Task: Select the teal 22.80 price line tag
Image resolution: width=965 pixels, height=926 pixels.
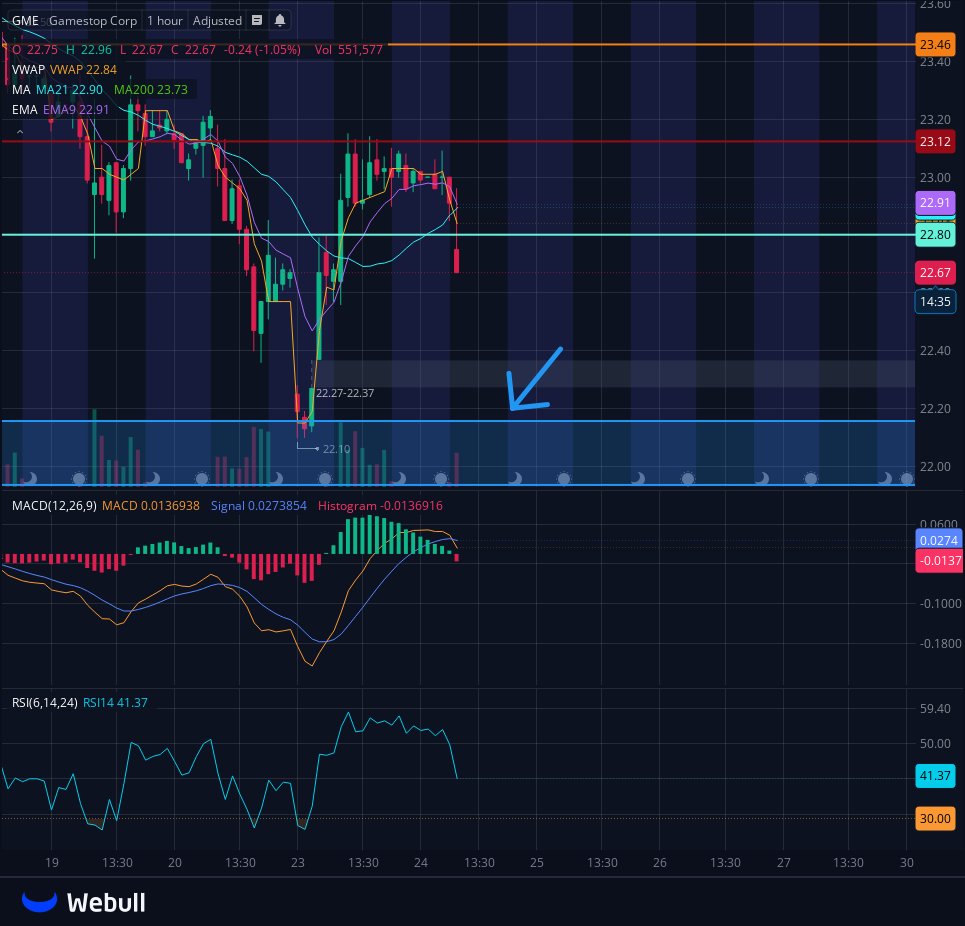Action: (x=935, y=234)
